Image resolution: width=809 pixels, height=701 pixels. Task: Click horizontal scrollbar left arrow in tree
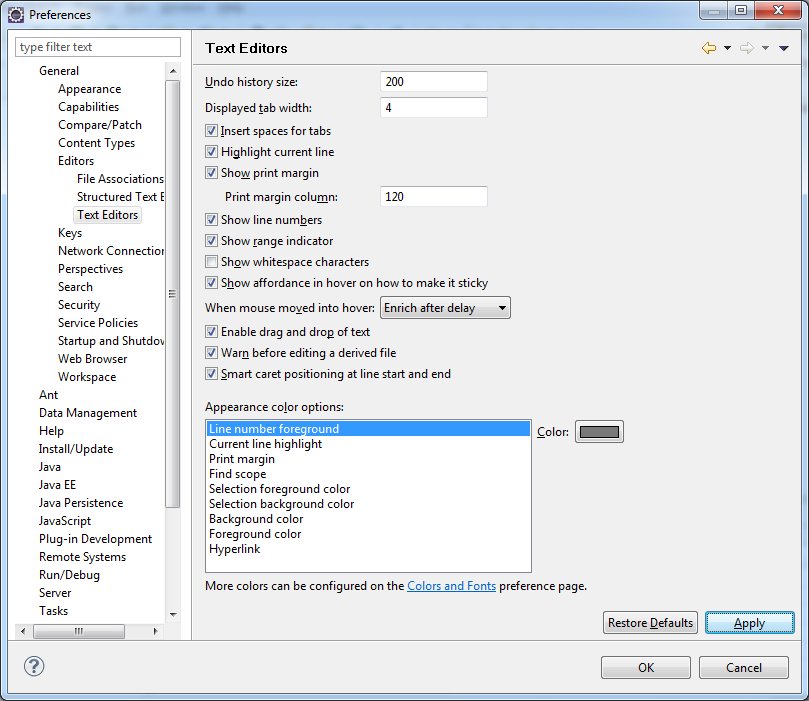tap(23, 631)
